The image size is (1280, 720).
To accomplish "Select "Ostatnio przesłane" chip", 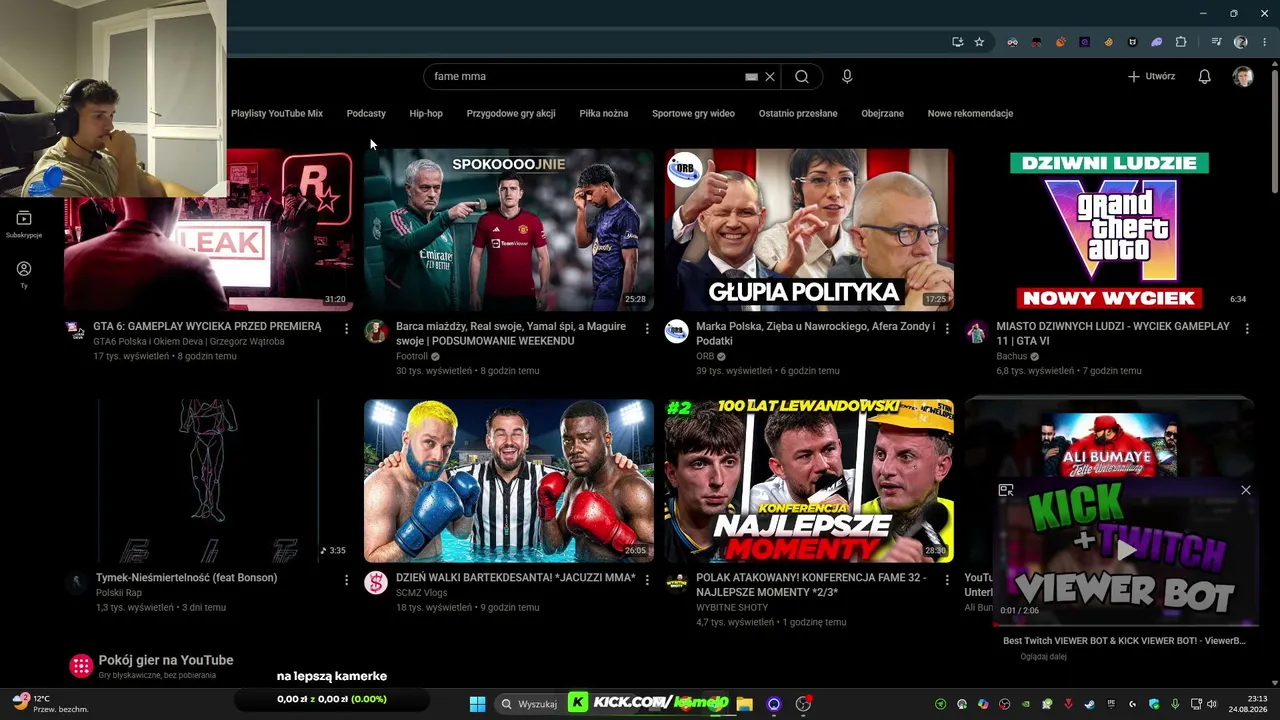I will 798,113.
